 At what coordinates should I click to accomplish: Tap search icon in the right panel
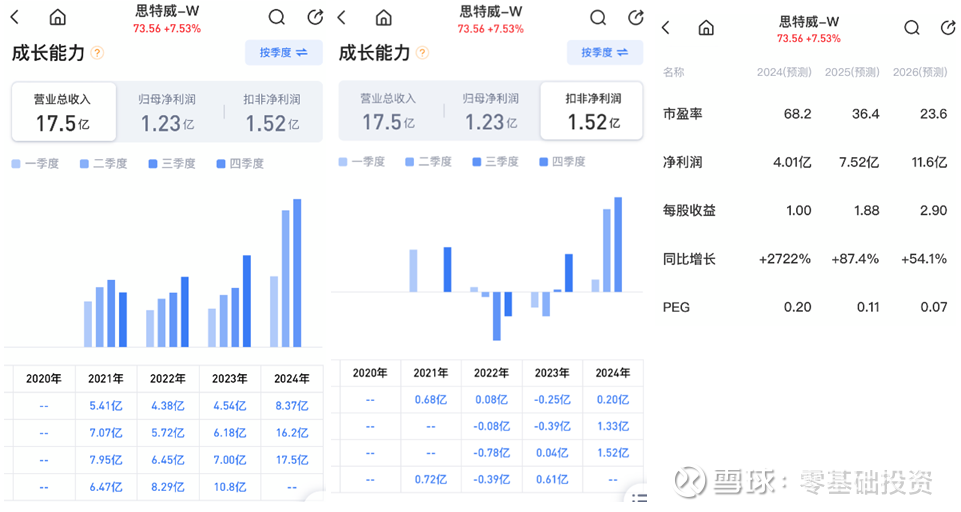tap(912, 28)
